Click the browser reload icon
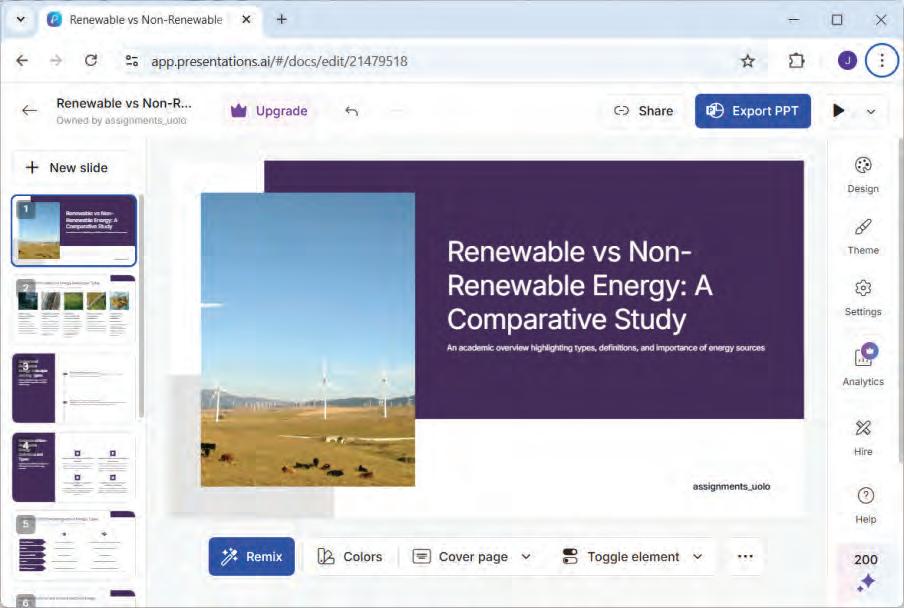This screenshot has width=904, height=608. 91,61
